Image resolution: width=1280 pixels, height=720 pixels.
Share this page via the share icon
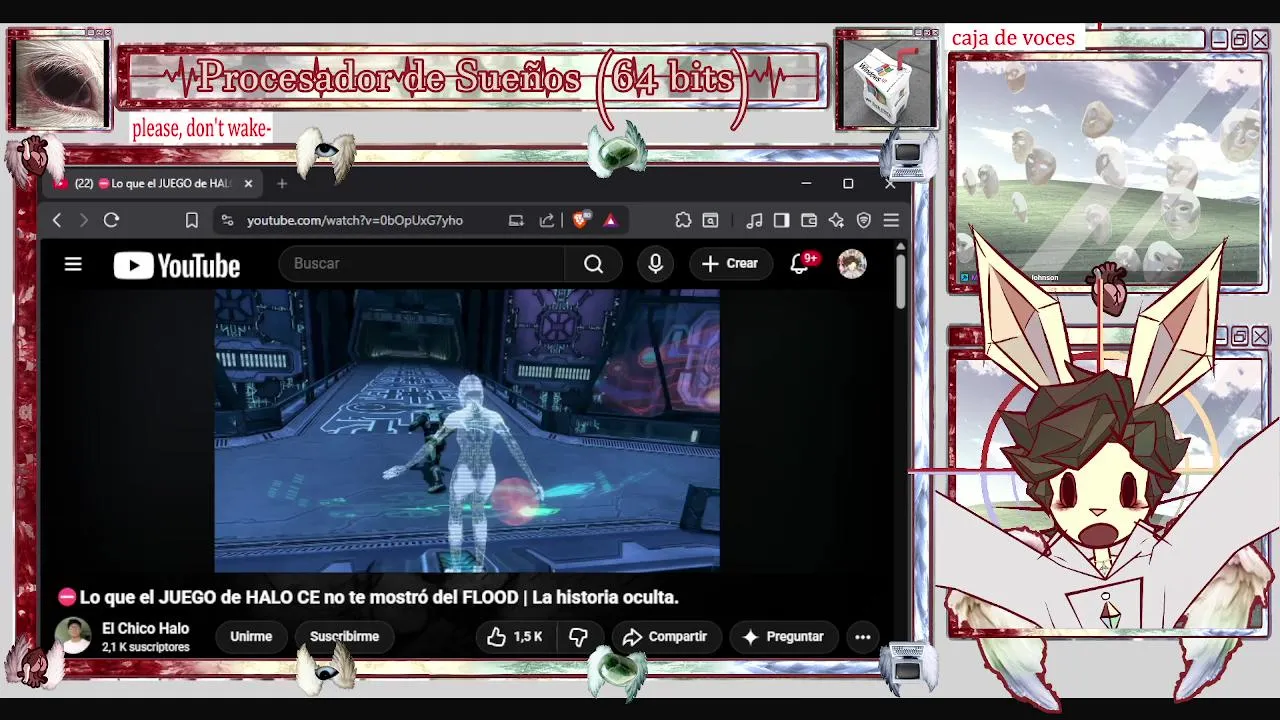coord(547,220)
